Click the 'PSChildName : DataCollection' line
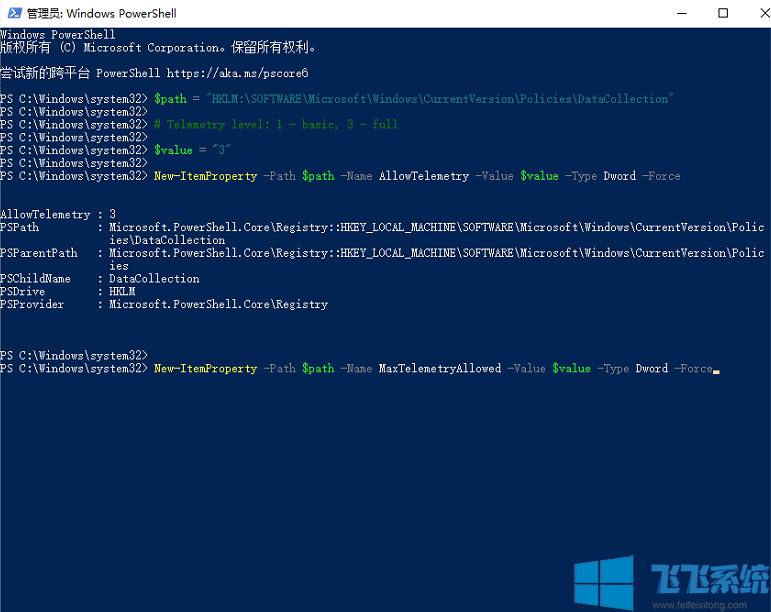 coord(100,279)
